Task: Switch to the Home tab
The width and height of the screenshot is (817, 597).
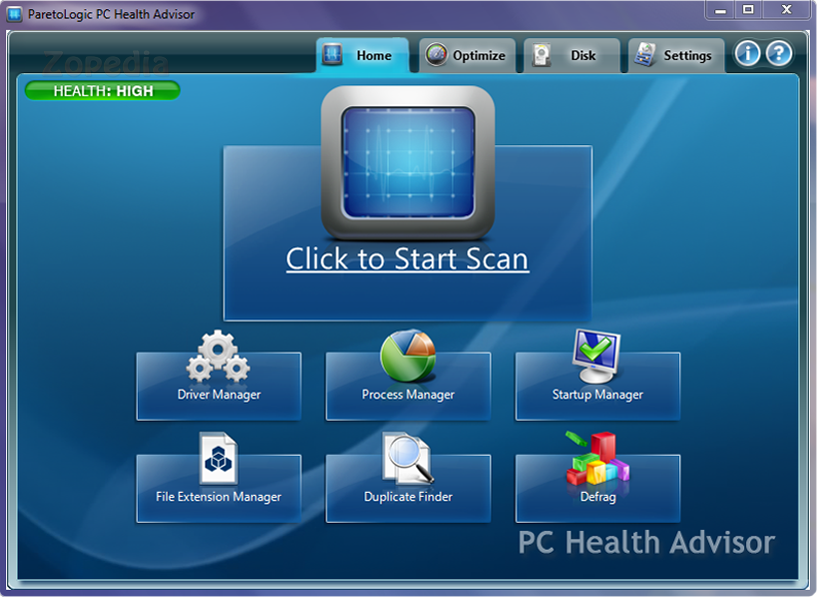Action: [363, 55]
